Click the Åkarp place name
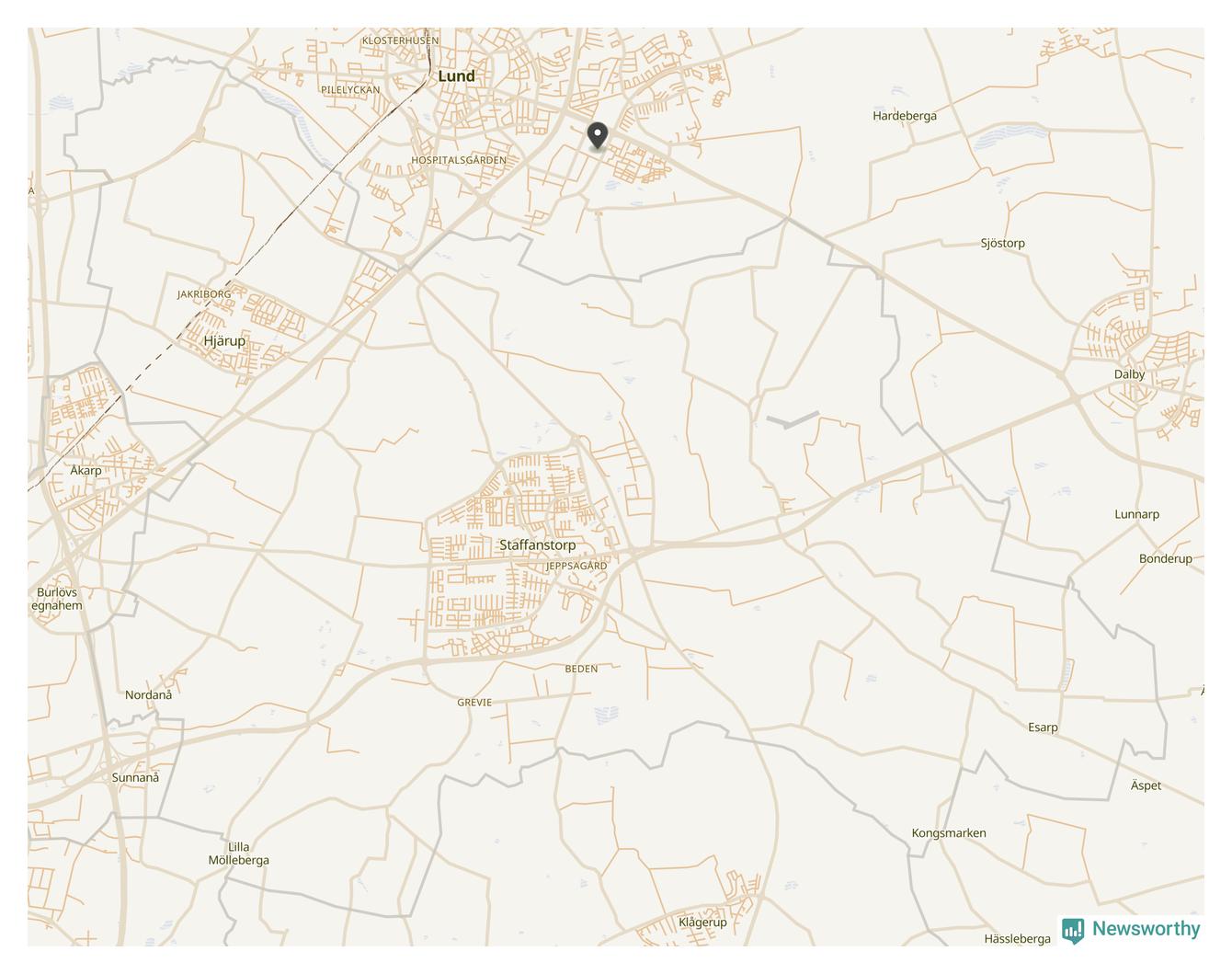The image size is (1232, 974). click(86, 470)
